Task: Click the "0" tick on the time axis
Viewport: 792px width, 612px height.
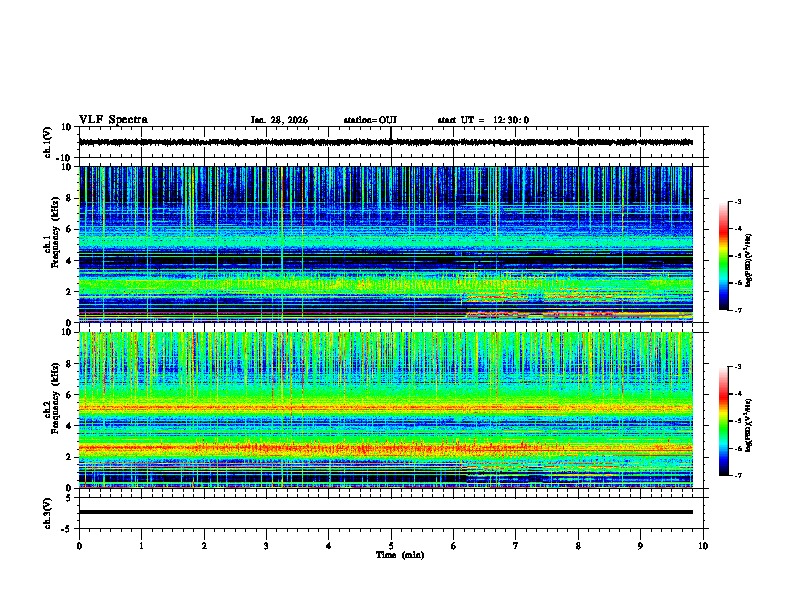Action: [79, 546]
